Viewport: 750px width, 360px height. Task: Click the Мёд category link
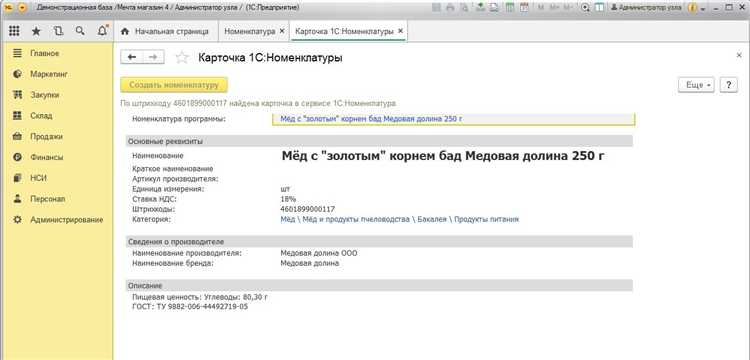287,219
